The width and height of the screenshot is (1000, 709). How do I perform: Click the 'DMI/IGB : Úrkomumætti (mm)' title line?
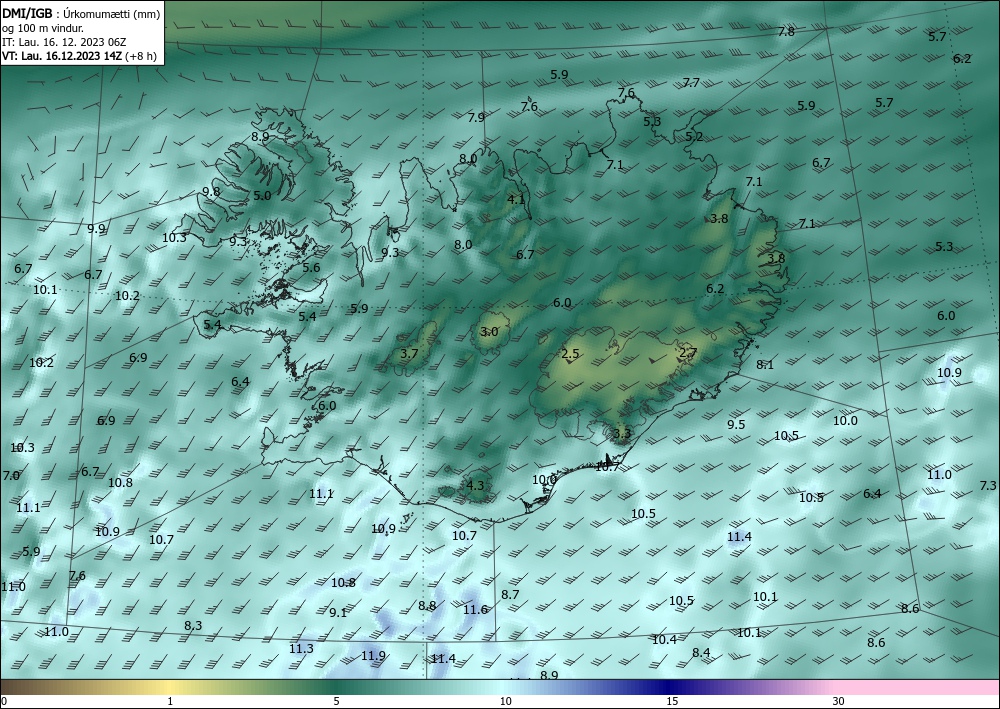point(81,14)
